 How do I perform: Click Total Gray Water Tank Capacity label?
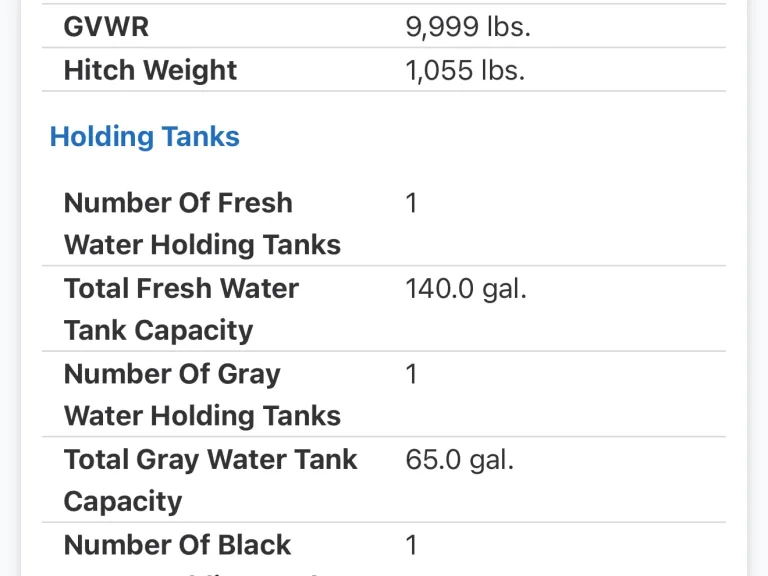pos(211,480)
